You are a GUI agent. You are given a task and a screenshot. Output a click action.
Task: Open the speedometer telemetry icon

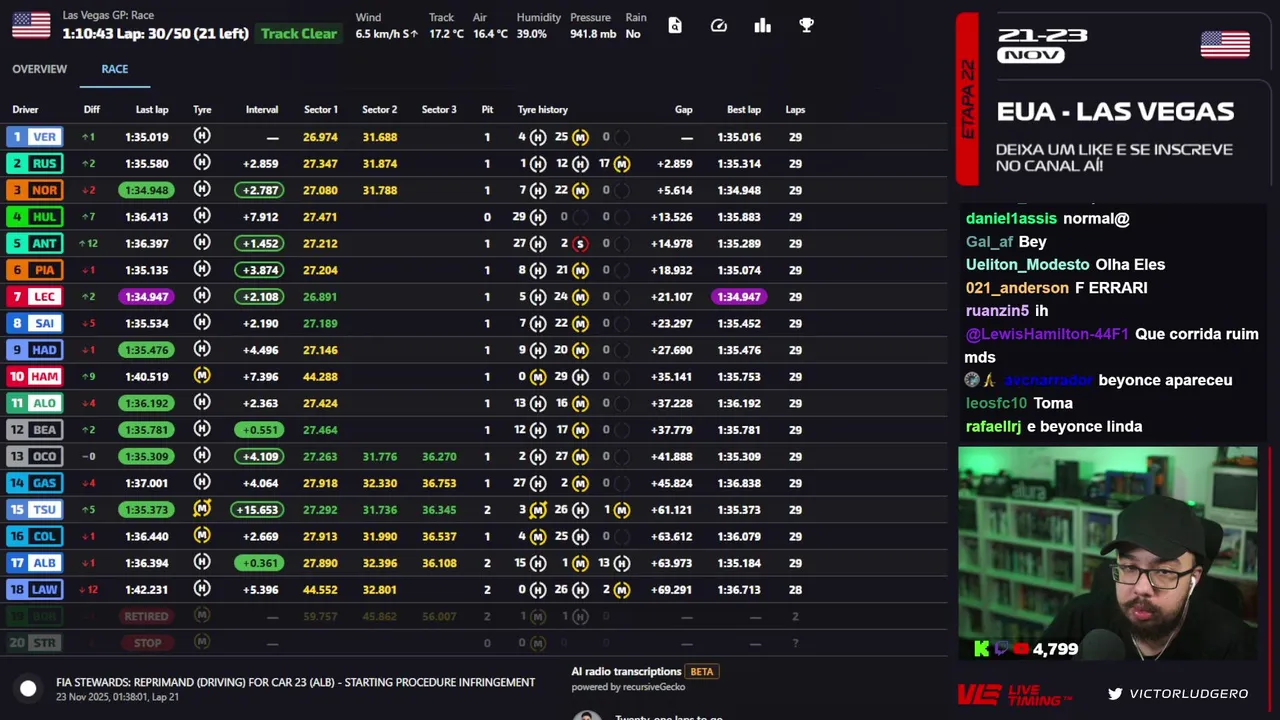[x=719, y=25]
